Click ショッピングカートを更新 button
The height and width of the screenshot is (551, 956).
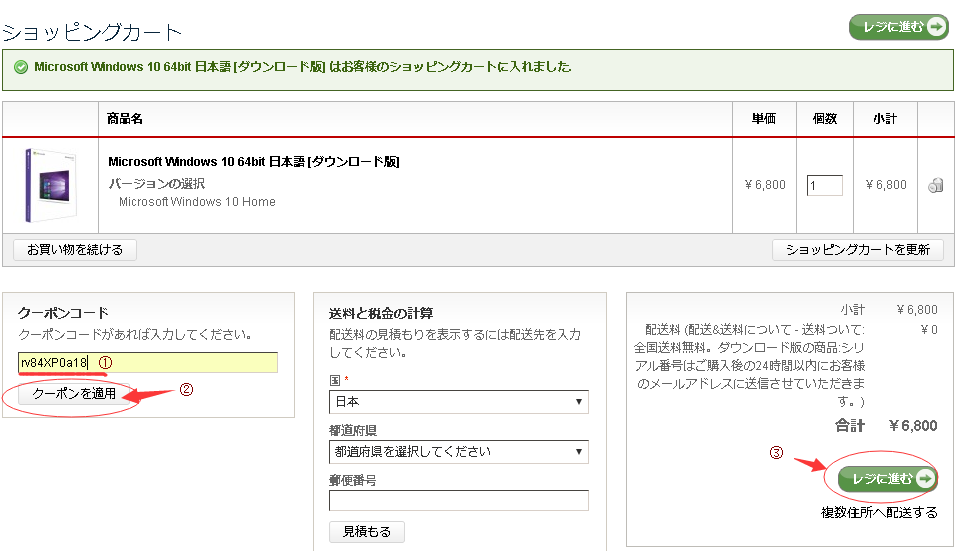(858, 250)
